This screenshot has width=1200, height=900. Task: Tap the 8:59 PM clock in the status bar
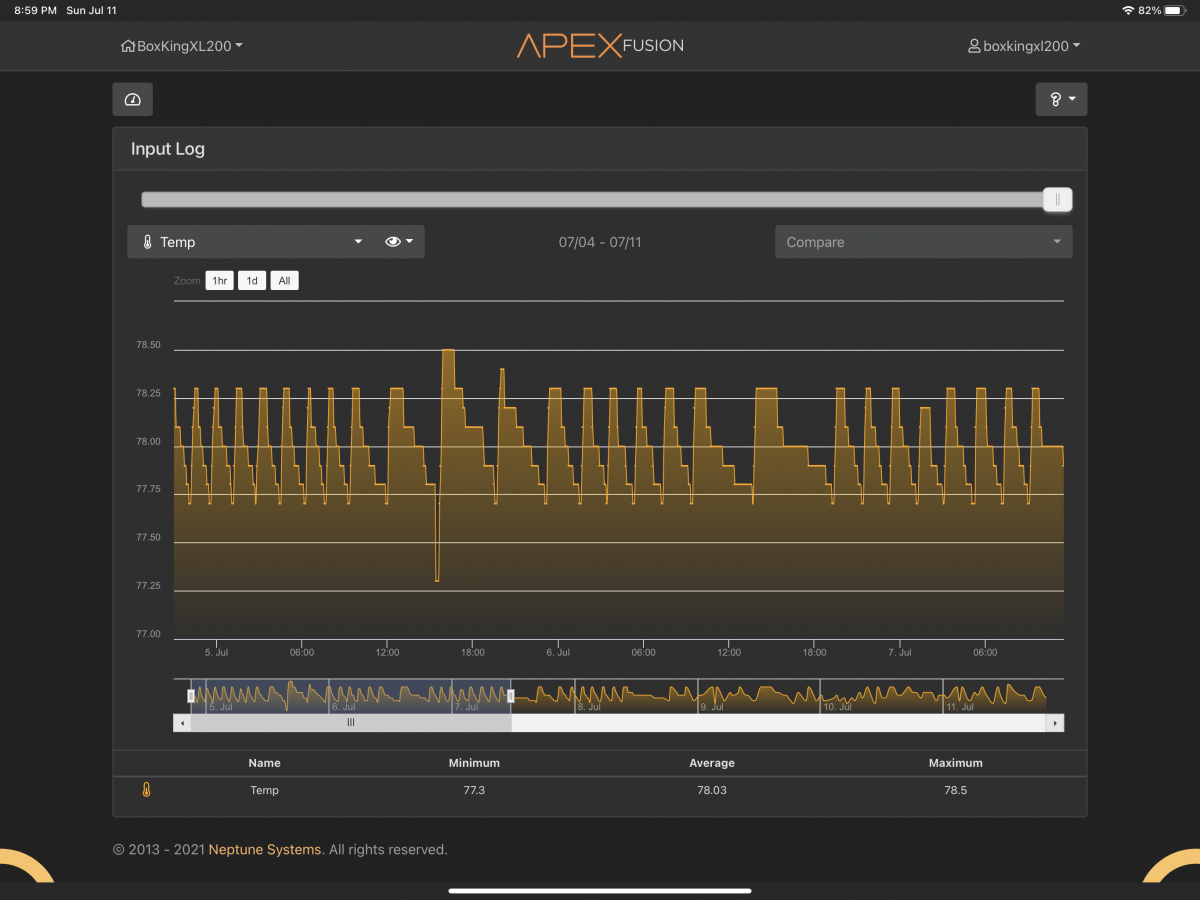click(35, 10)
